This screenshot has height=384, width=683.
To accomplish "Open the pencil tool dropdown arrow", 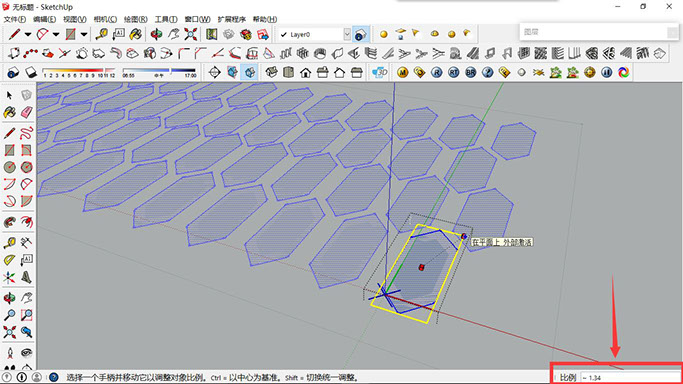I will [x=28, y=34].
